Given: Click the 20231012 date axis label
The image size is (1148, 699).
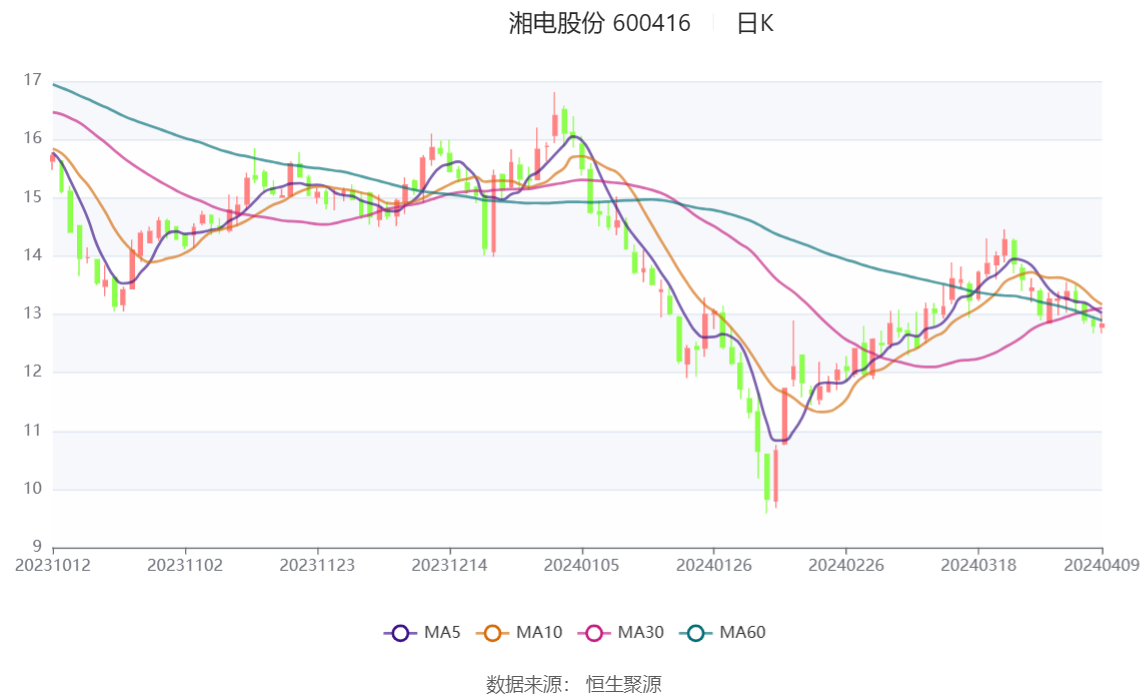Looking at the screenshot, I should (53, 566).
